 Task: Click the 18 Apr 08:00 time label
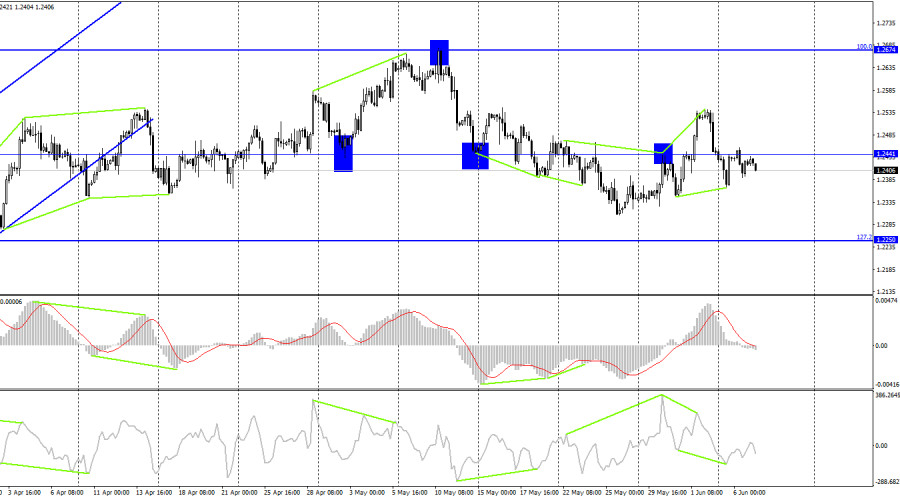pos(196,493)
